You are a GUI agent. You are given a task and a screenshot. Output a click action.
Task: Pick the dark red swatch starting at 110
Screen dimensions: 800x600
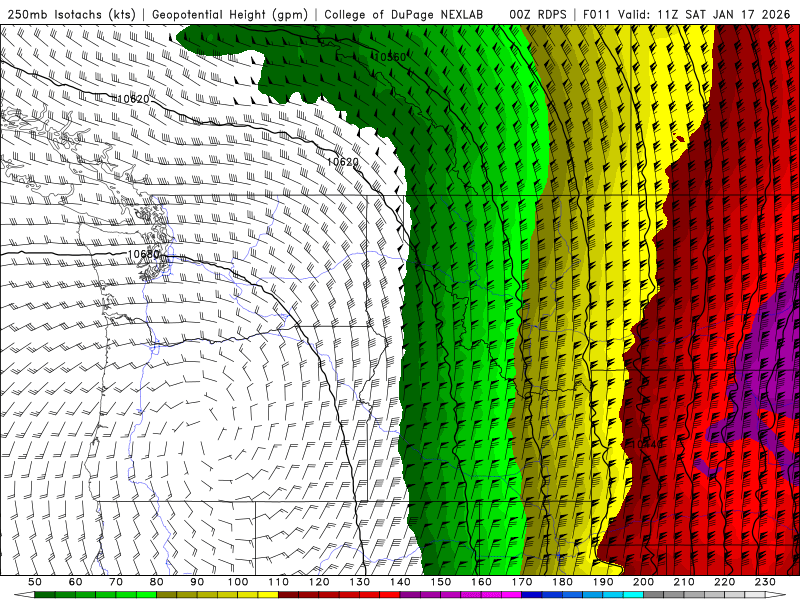tap(288, 595)
